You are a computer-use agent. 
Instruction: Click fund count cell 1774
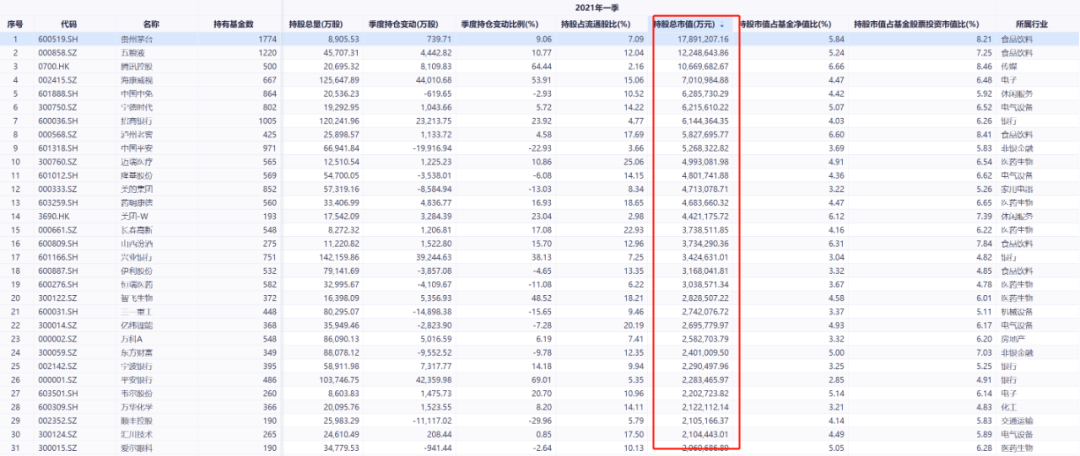point(267,40)
